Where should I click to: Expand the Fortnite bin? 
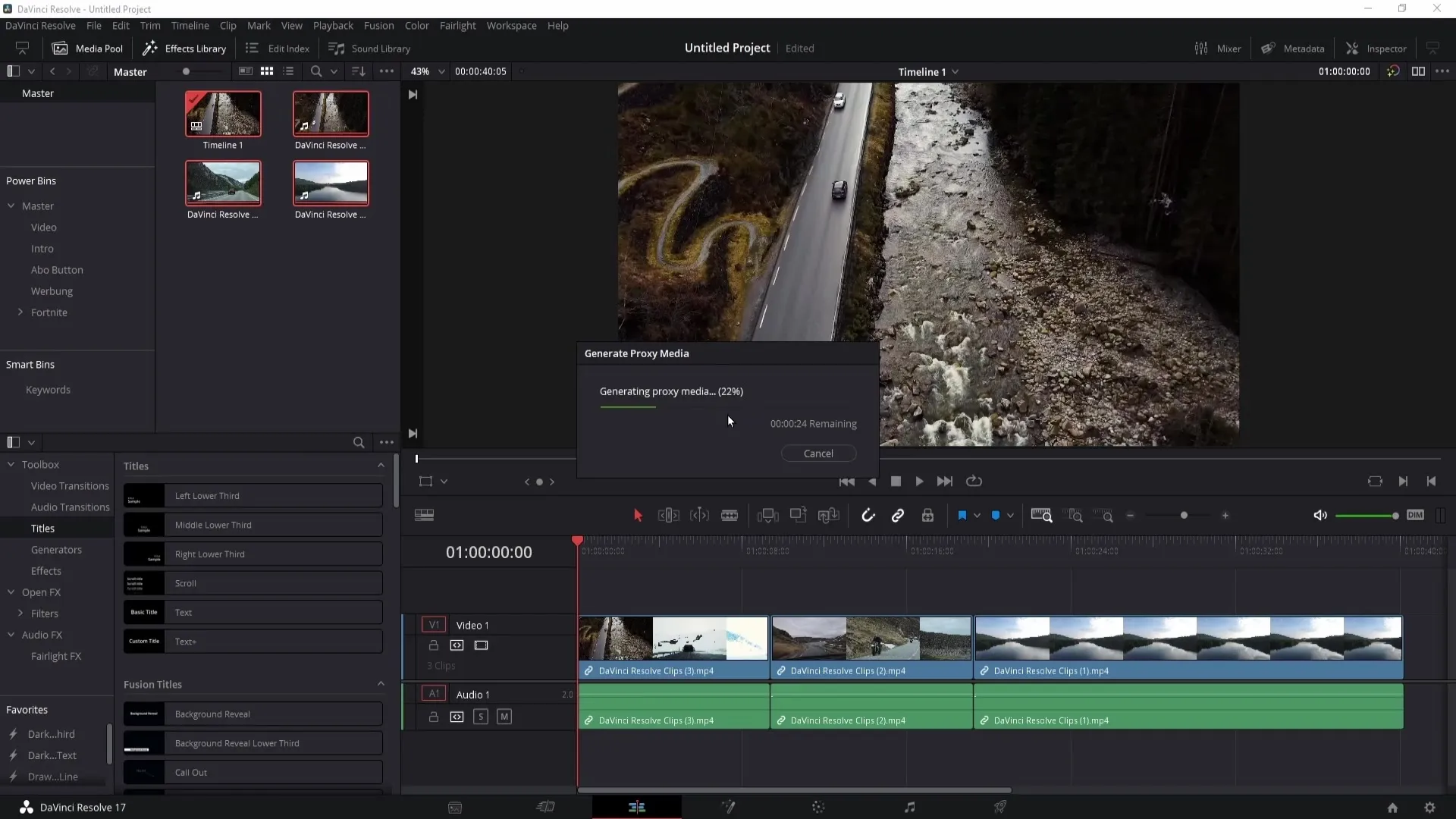point(20,312)
